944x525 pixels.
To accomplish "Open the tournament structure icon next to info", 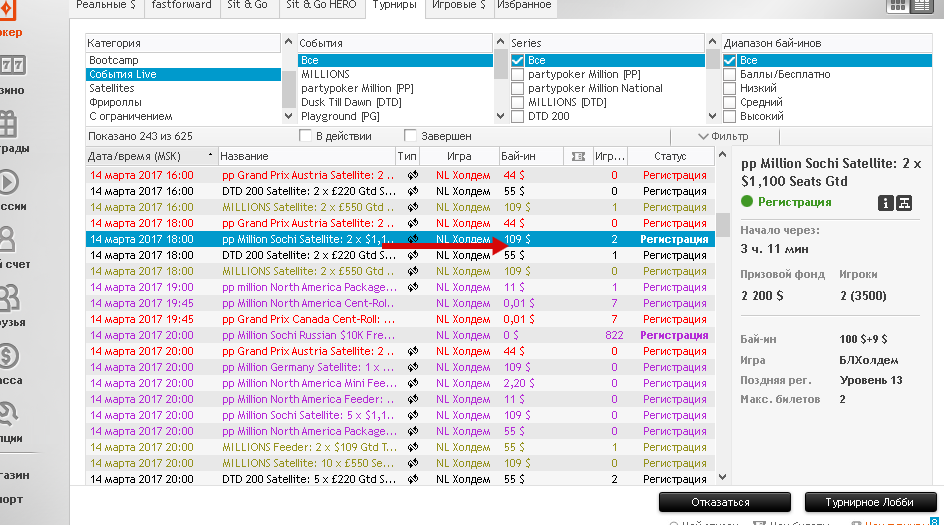I will (904, 203).
